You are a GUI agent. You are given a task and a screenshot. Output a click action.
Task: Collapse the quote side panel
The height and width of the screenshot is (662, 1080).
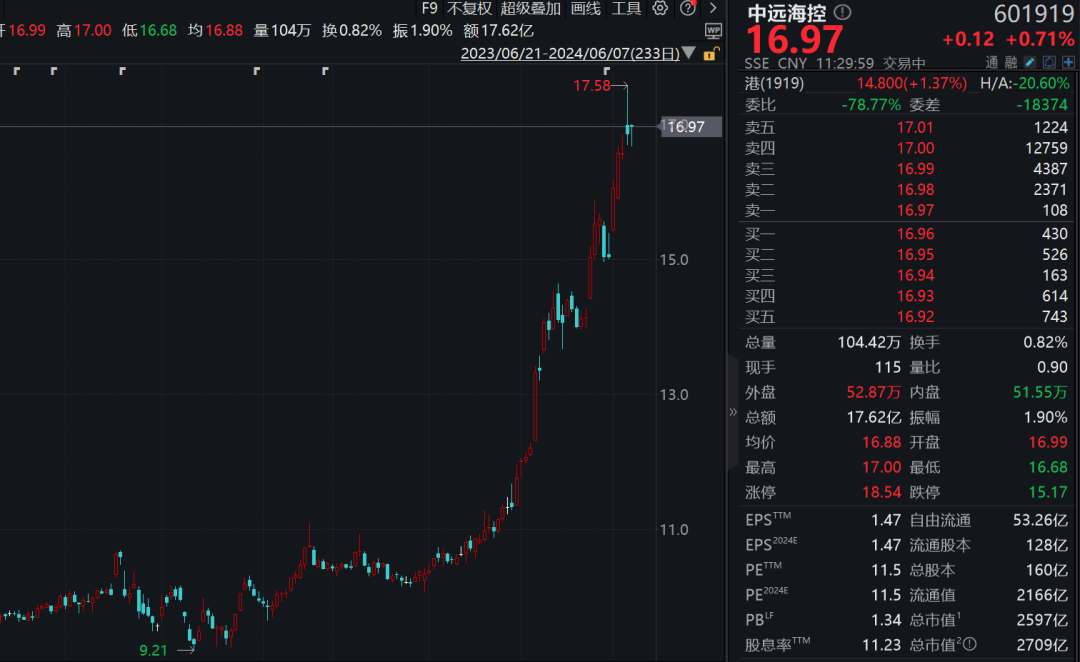[x=733, y=412]
